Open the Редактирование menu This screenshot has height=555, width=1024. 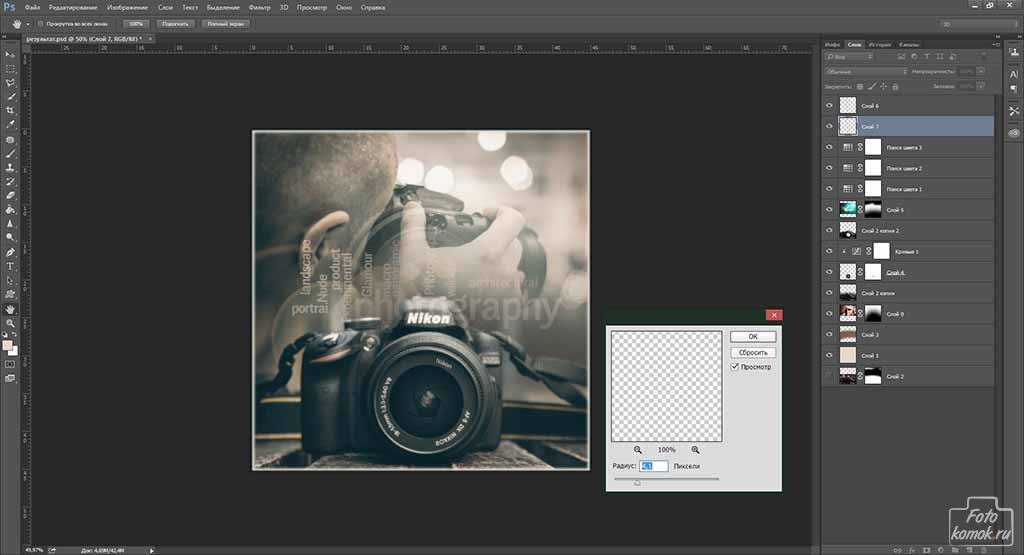(x=72, y=8)
